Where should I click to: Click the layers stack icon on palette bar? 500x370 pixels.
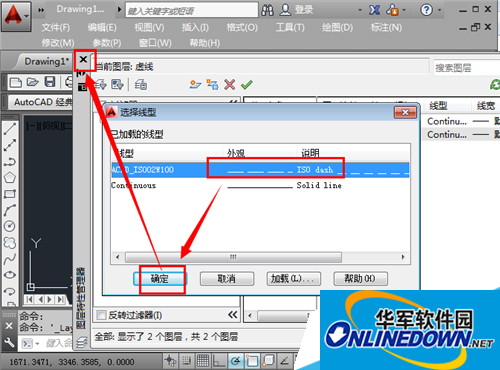pyautogui.click(x=82, y=342)
